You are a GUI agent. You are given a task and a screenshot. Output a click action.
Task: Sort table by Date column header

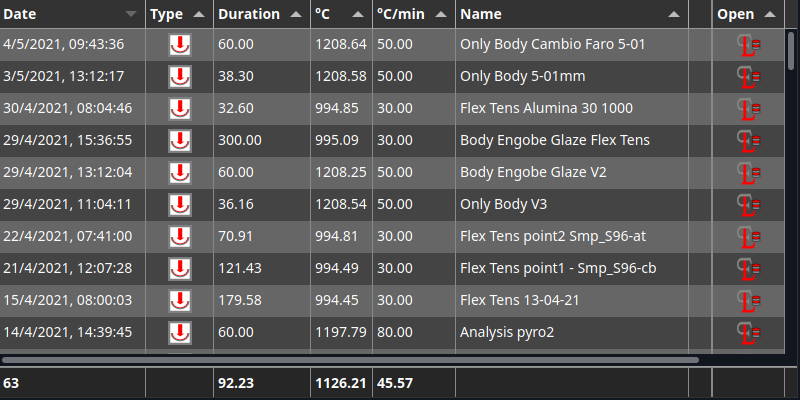(72, 14)
